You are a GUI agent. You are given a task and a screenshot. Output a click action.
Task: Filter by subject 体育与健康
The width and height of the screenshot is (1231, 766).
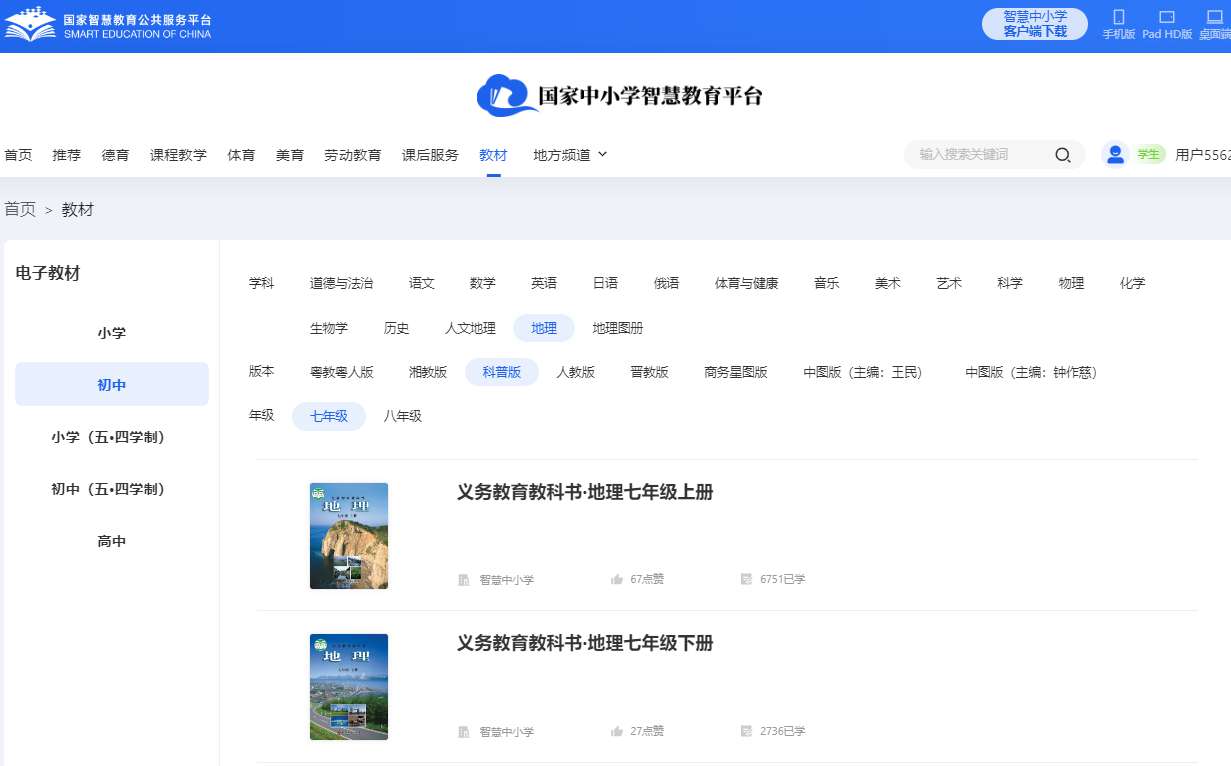[746, 283]
